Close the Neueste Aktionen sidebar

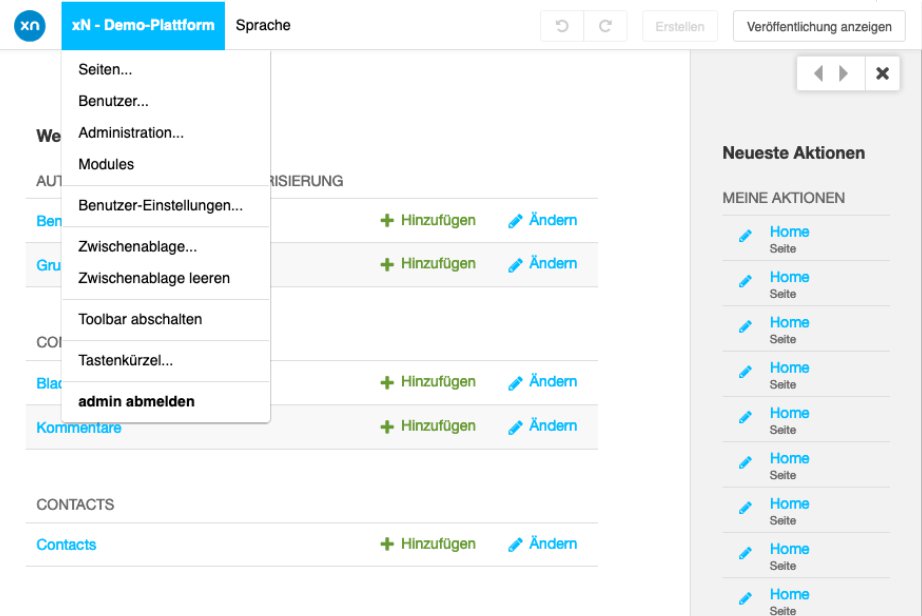[883, 73]
